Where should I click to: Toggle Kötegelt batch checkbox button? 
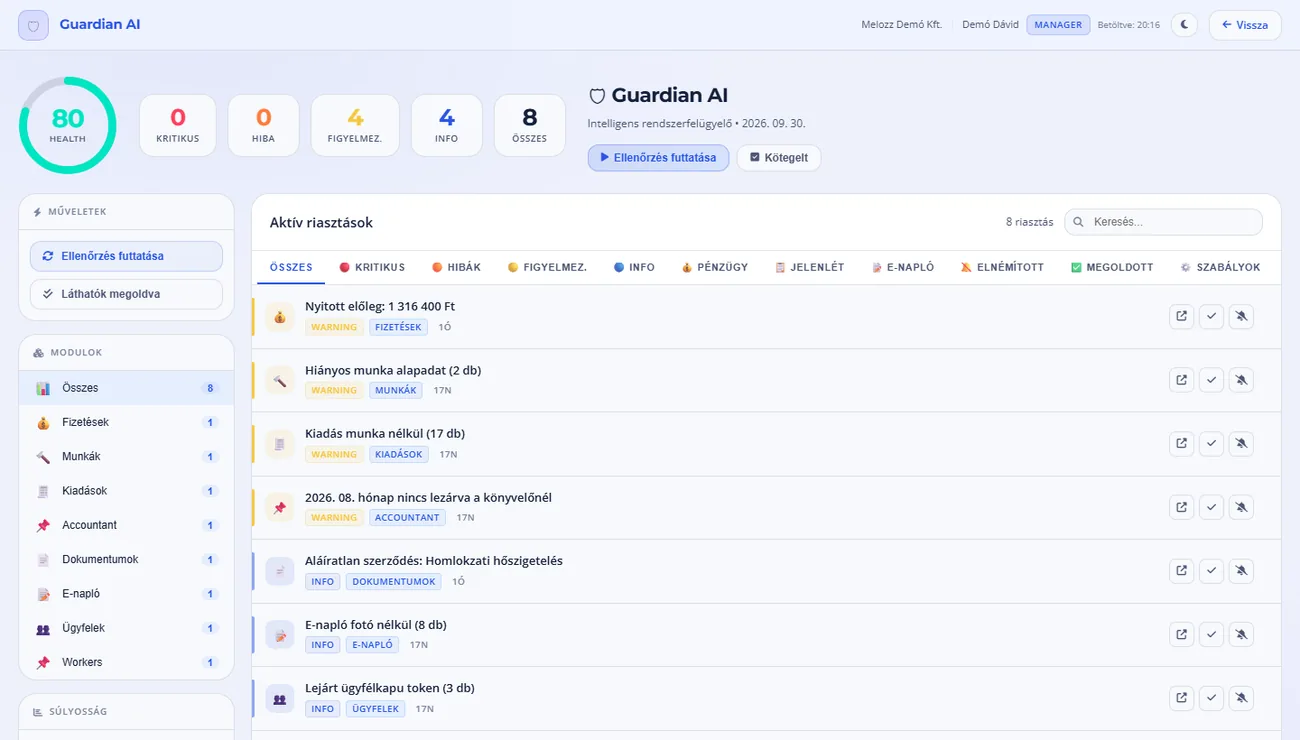pyautogui.click(x=779, y=158)
